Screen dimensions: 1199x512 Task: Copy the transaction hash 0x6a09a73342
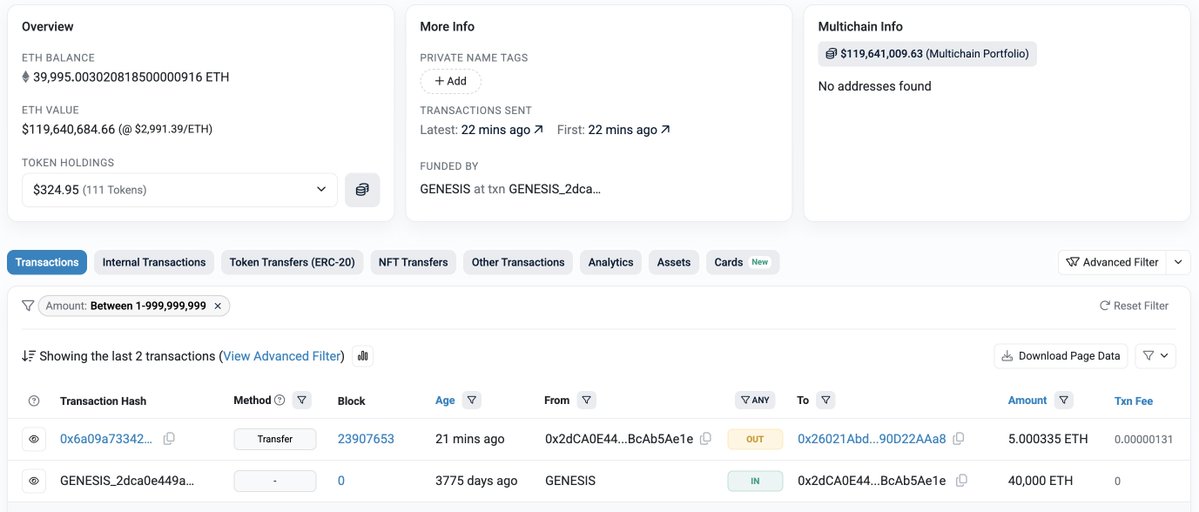pos(169,439)
